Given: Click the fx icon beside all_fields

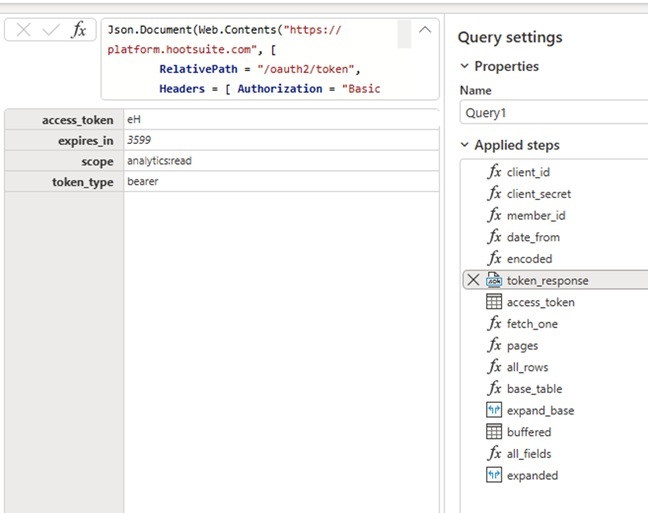Looking at the screenshot, I should [494, 453].
